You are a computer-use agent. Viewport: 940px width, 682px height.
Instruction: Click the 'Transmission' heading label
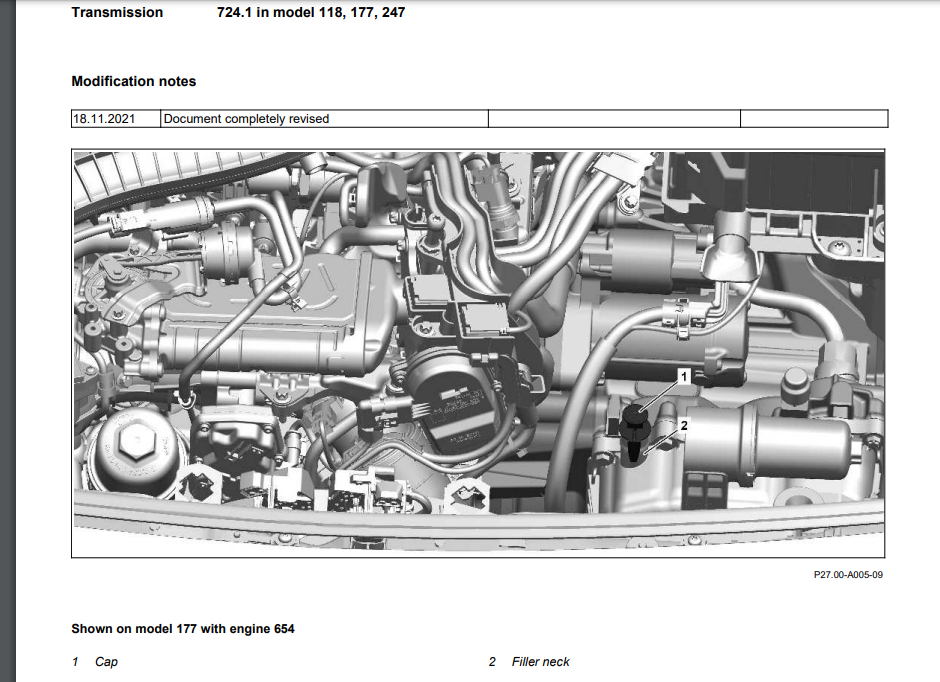(117, 13)
